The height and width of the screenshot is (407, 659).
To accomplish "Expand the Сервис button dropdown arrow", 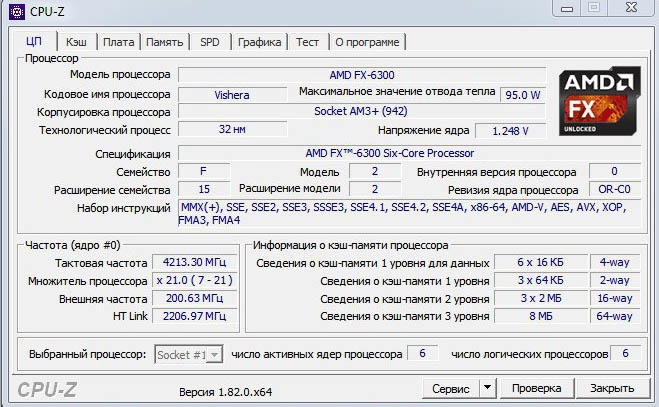I will point(488,387).
